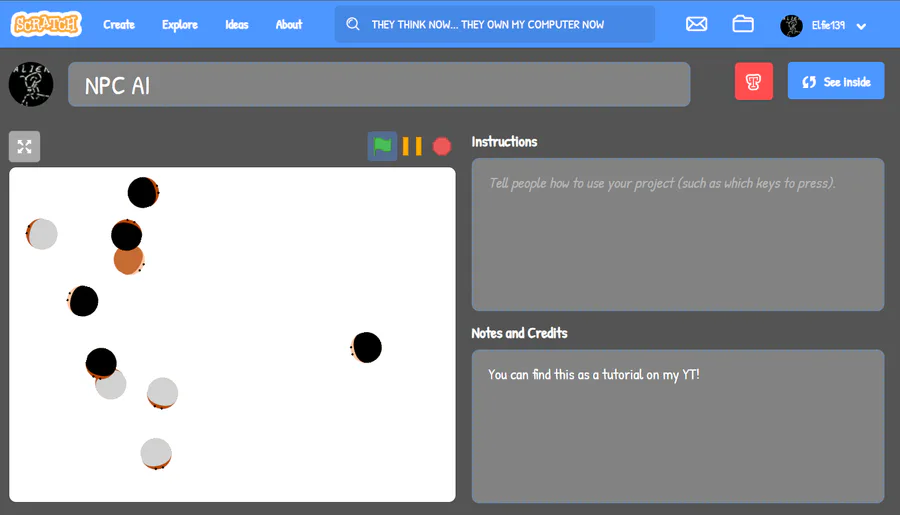The width and height of the screenshot is (900, 515).
Task: Click the project stage canvas
Action: (x=232, y=335)
